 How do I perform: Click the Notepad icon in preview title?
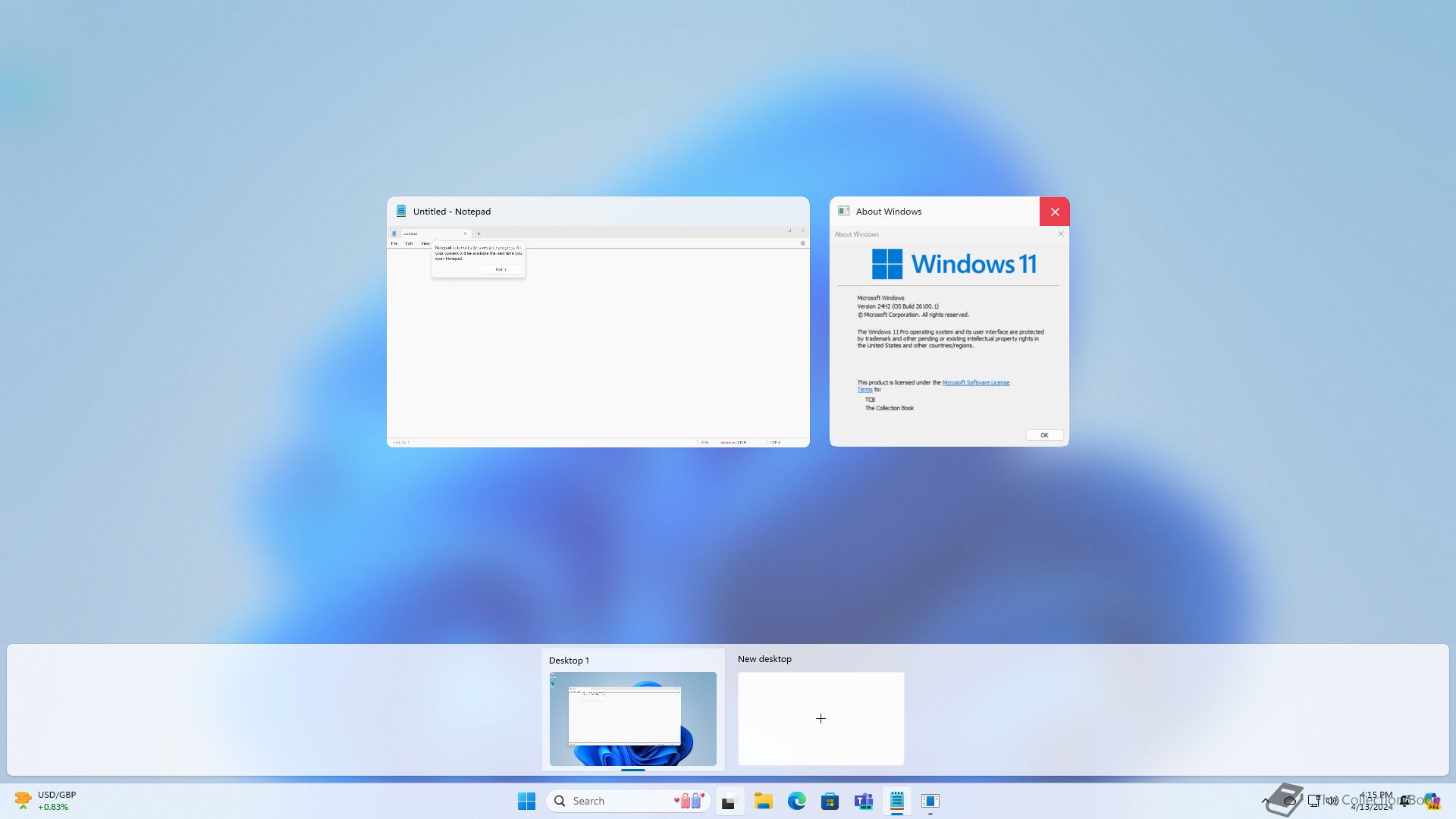pyautogui.click(x=401, y=212)
